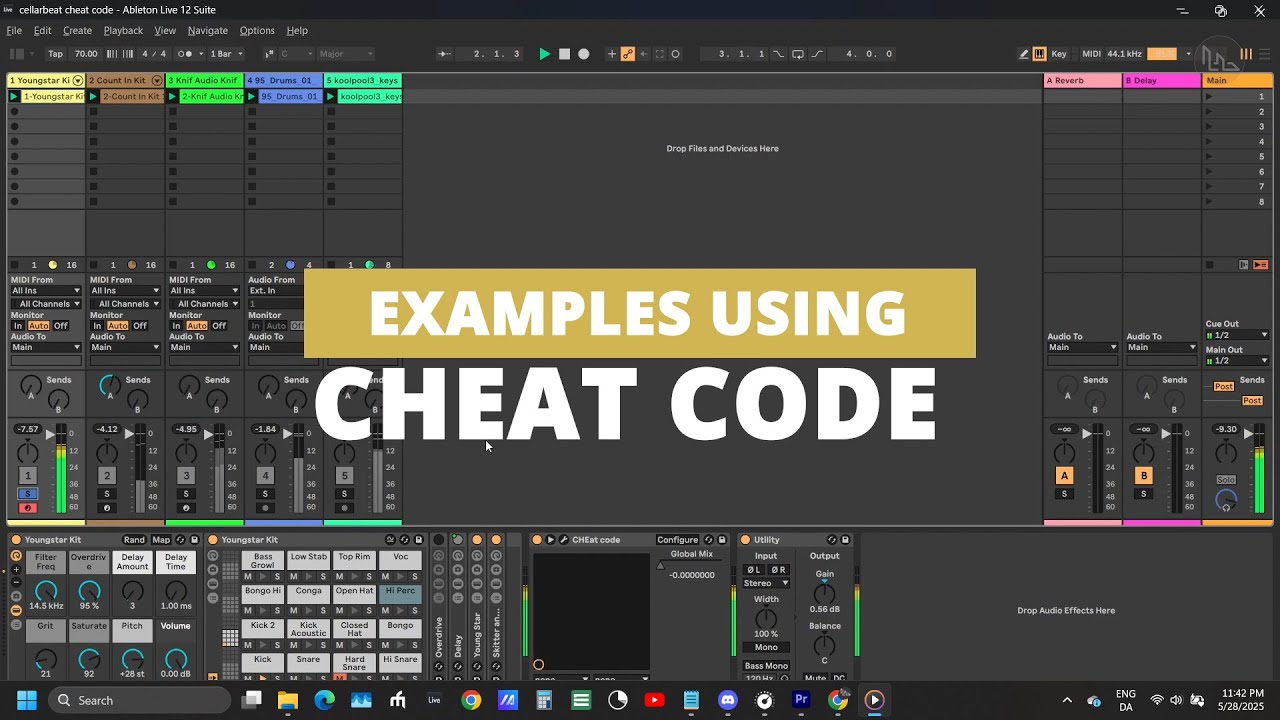The width and height of the screenshot is (1280, 720).
Task: Open track 1 MIDI From All Ins dropdown
Action: click(x=45, y=291)
